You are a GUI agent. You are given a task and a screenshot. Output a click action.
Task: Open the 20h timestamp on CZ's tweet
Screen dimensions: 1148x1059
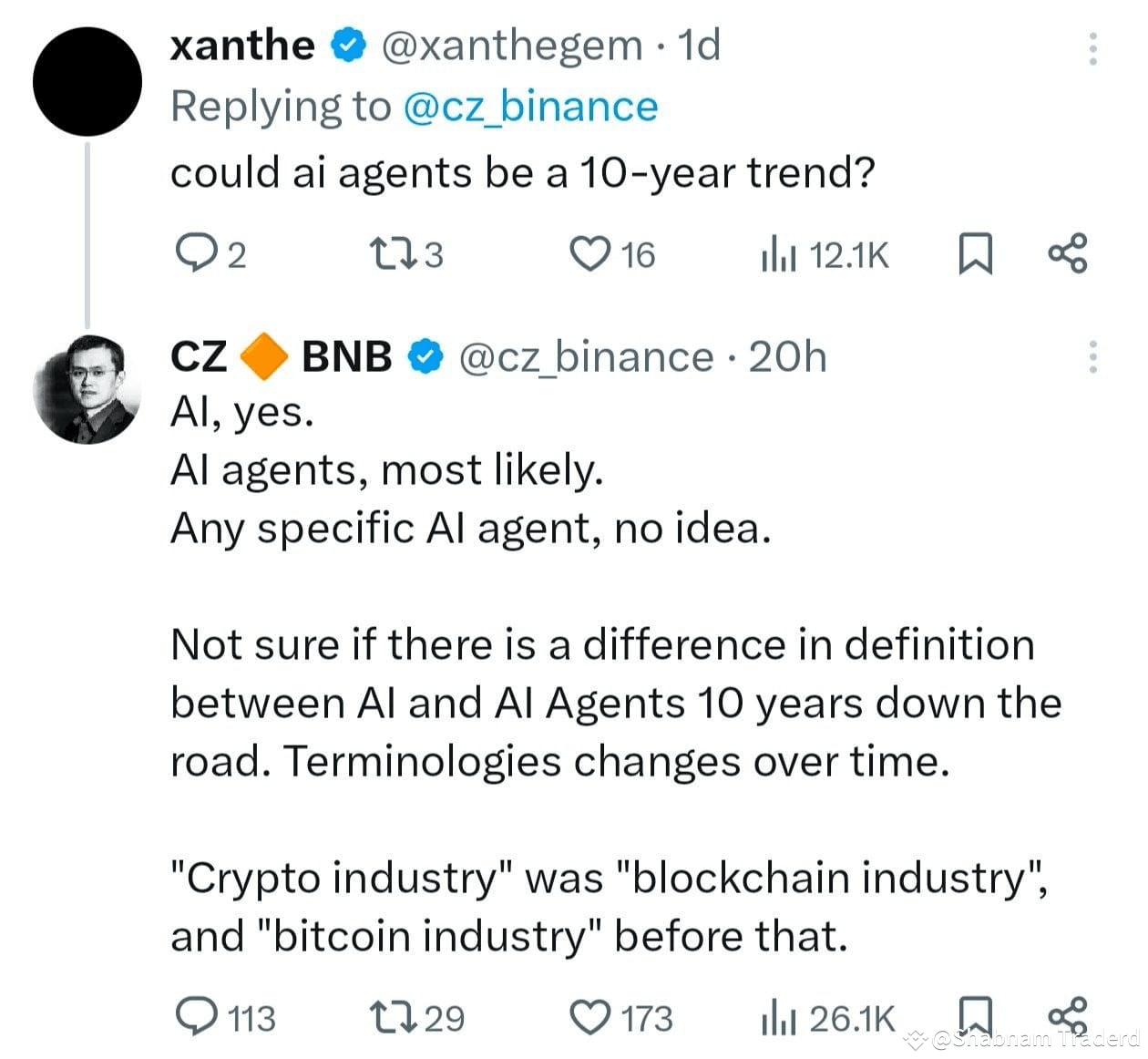point(787,356)
